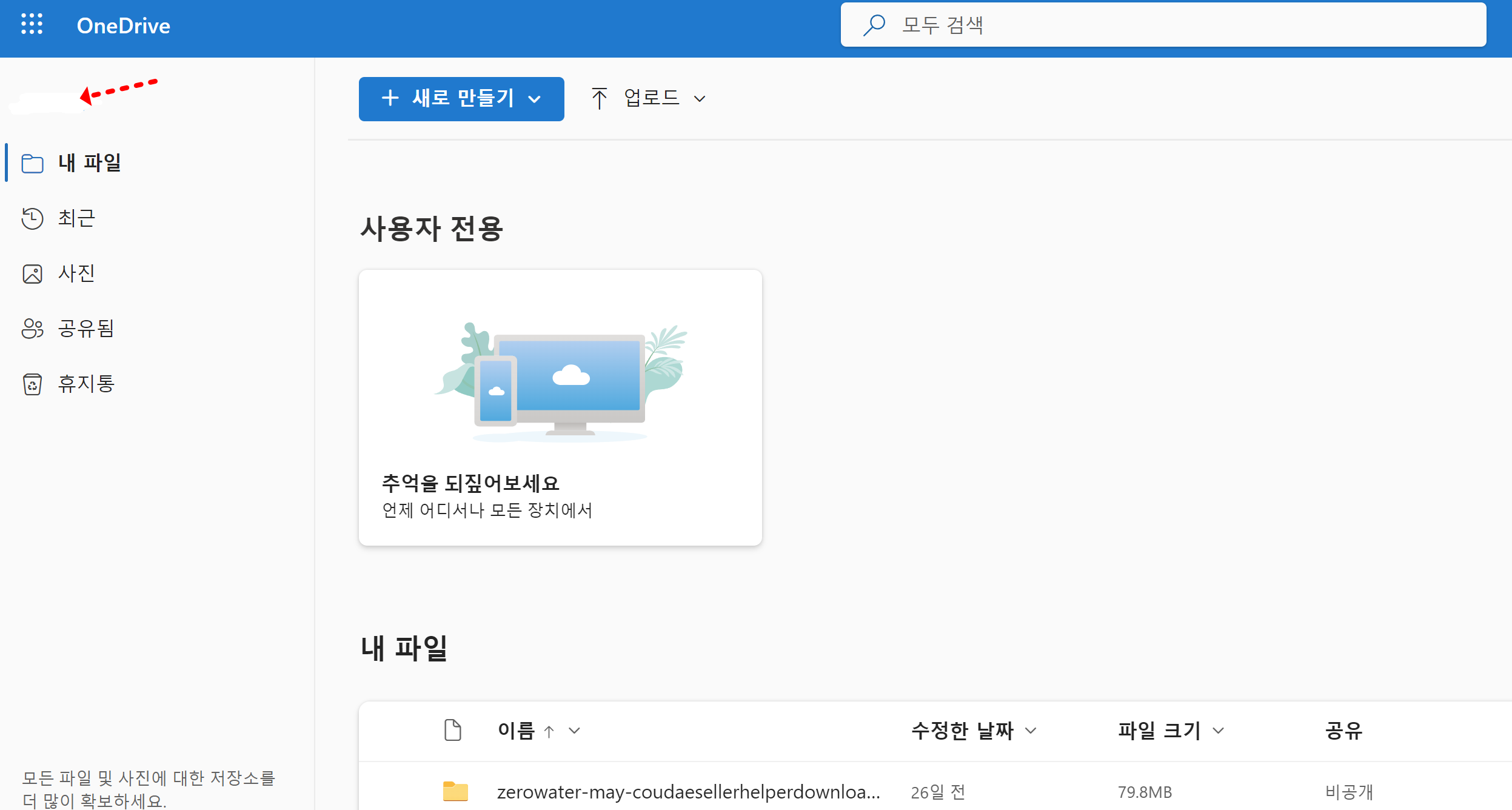
Task: View 공유됨 shared items
Action: tap(85, 328)
